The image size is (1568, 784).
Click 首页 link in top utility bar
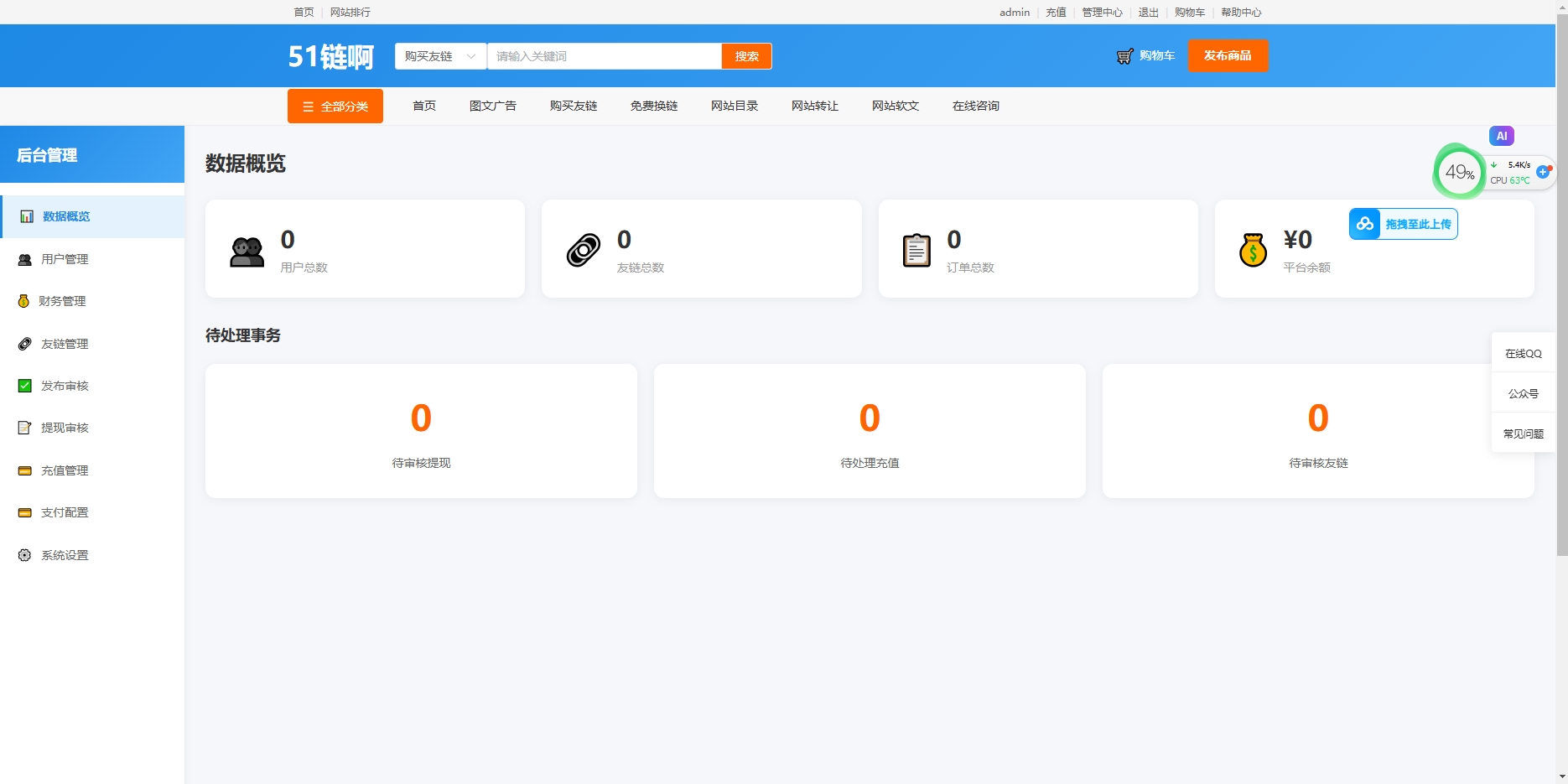304,12
